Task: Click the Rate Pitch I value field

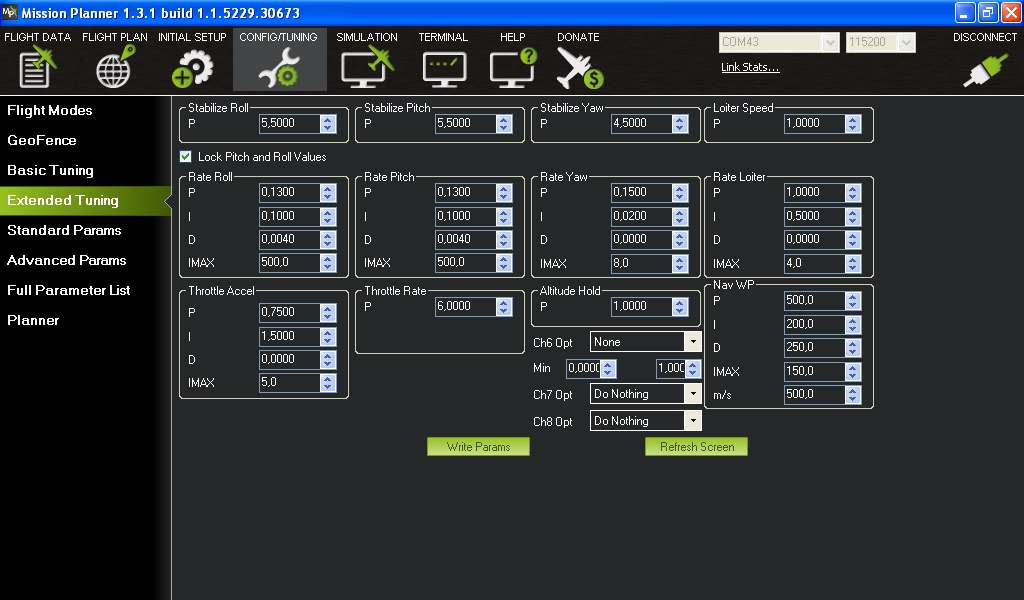Action: [465, 216]
